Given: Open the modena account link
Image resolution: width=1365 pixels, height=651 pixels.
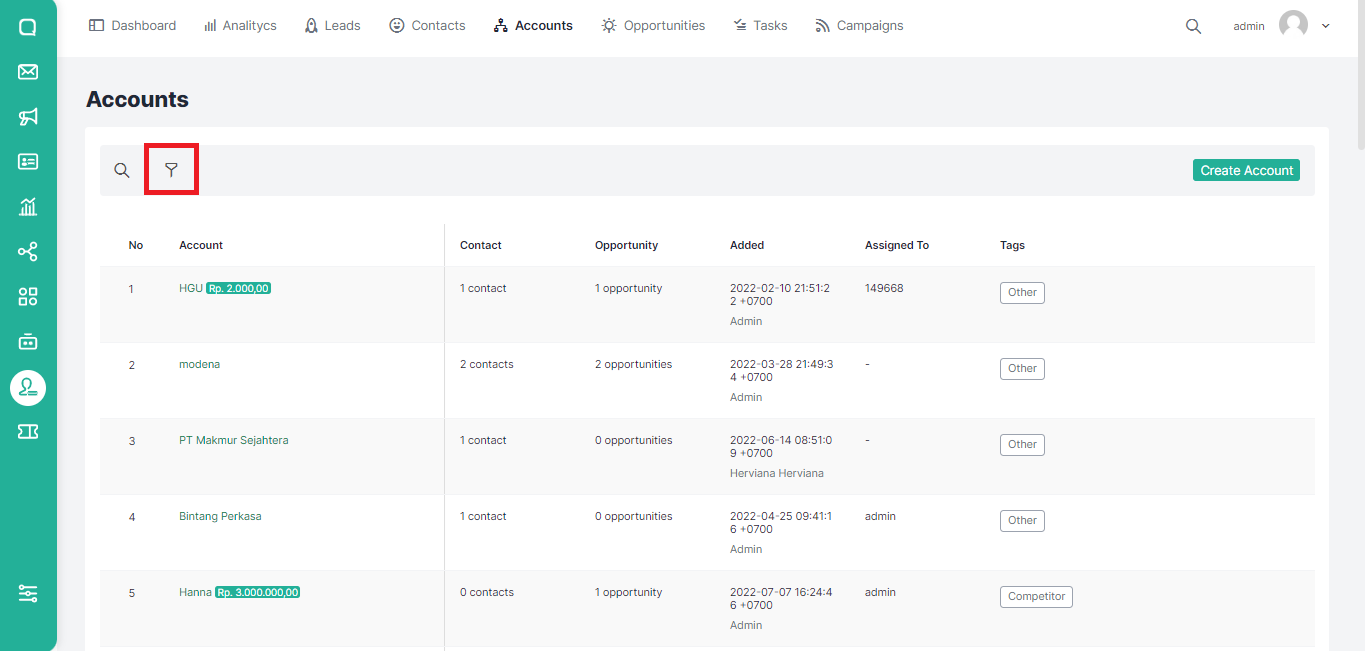Looking at the screenshot, I should [199, 364].
